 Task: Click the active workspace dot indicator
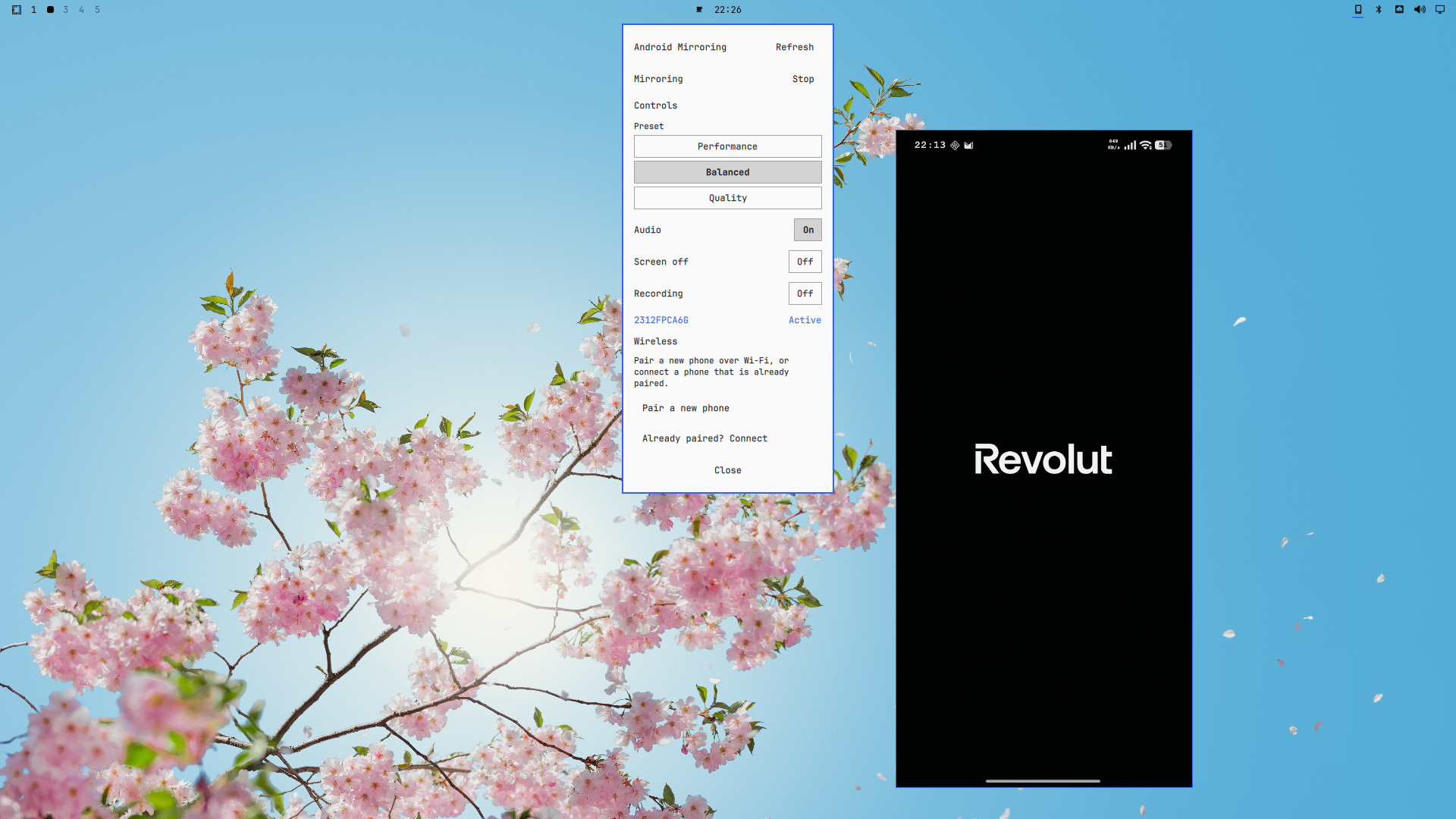coord(50,10)
